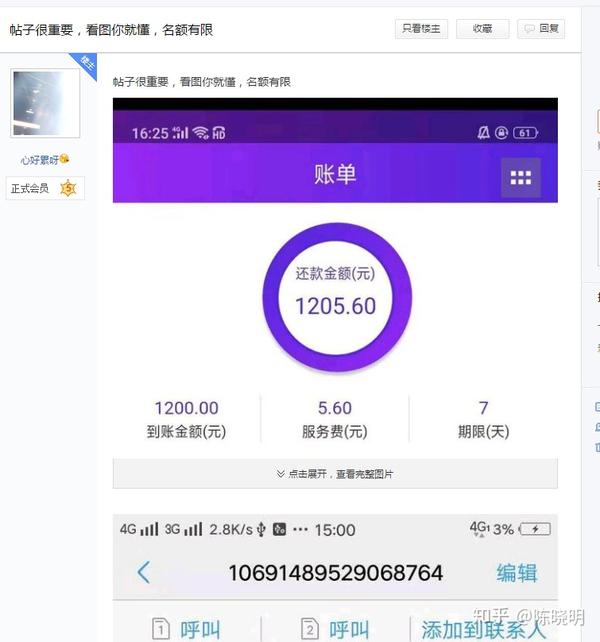This screenshot has width=600, height=642.
Task: Click the 只看楼主 button
Action: tap(421, 29)
